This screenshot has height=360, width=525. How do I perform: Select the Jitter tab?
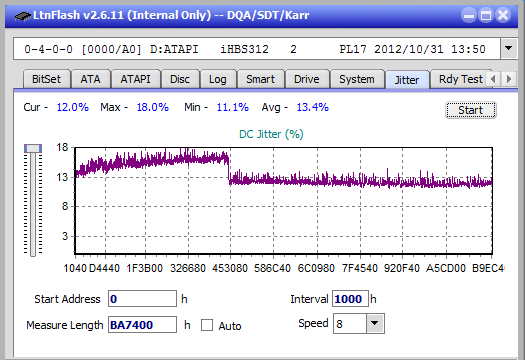407,80
